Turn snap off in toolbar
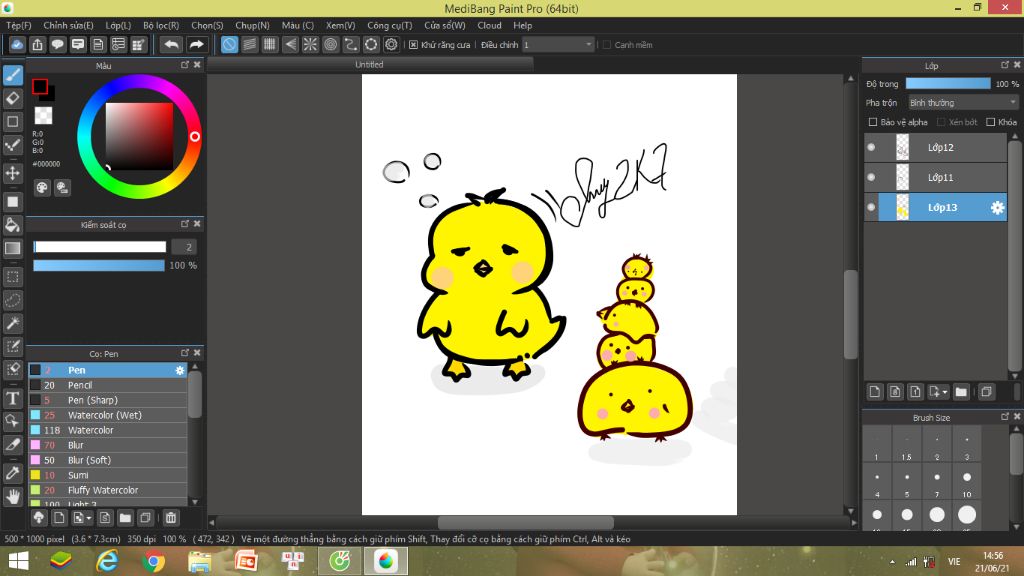 [x=229, y=44]
